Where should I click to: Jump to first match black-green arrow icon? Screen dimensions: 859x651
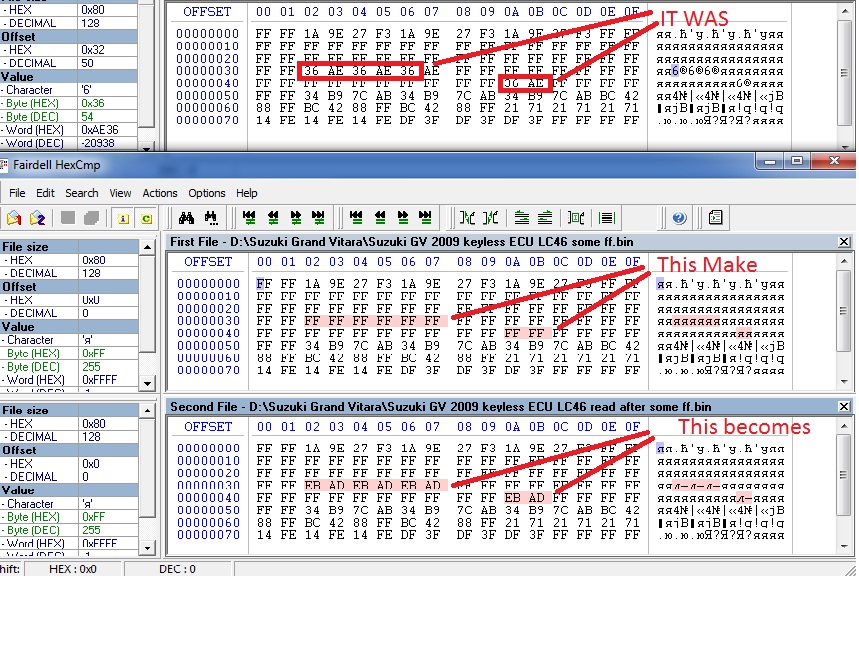[356, 218]
